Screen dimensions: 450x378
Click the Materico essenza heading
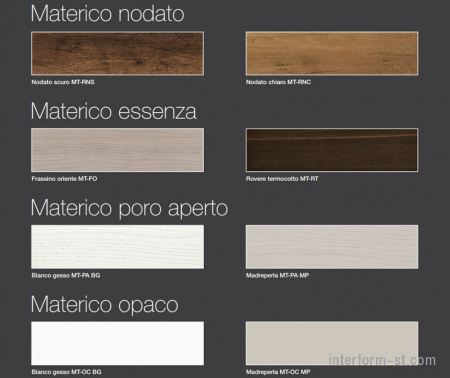pyautogui.click(x=114, y=111)
